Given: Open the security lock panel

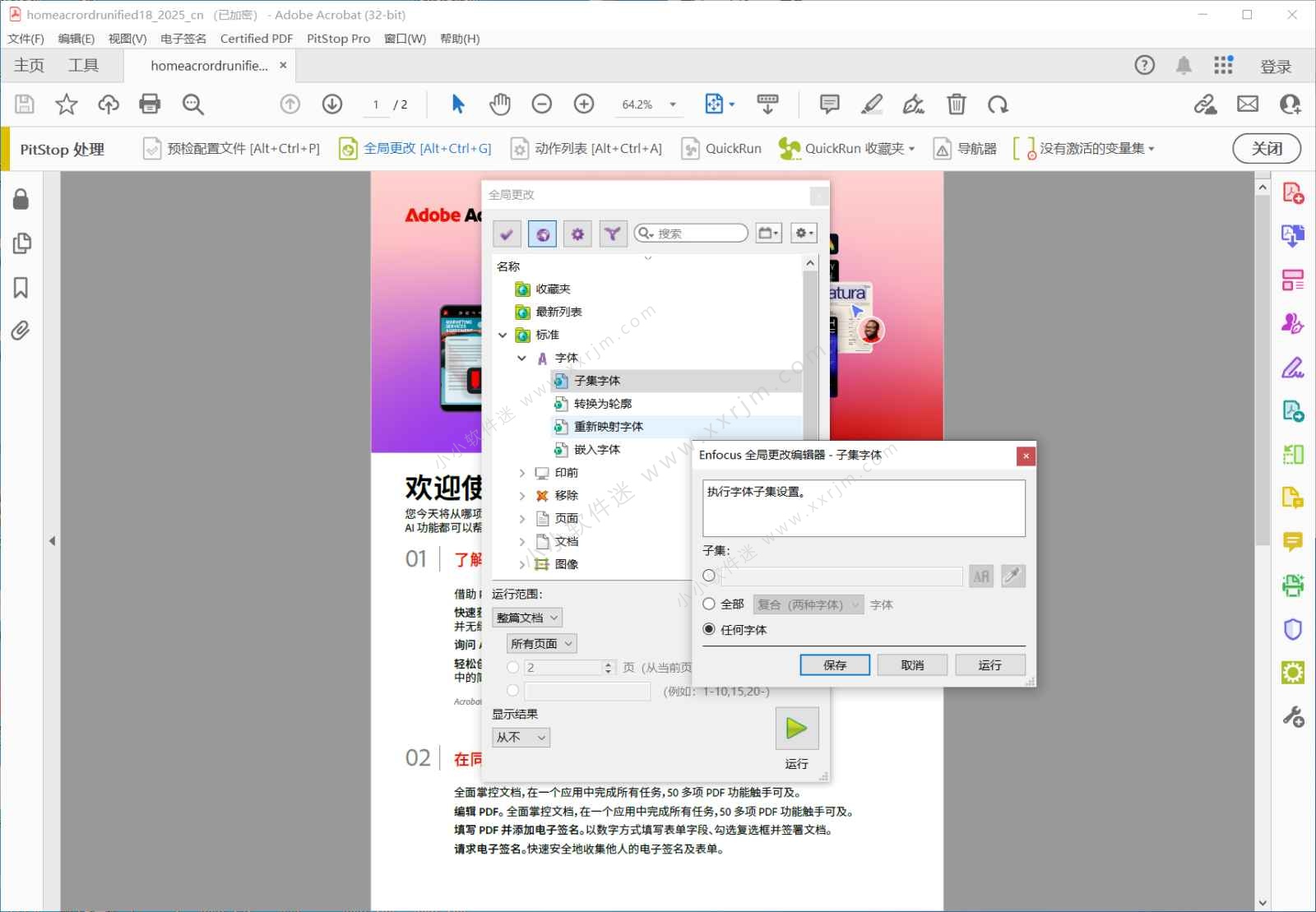Looking at the screenshot, I should tap(21, 199).
